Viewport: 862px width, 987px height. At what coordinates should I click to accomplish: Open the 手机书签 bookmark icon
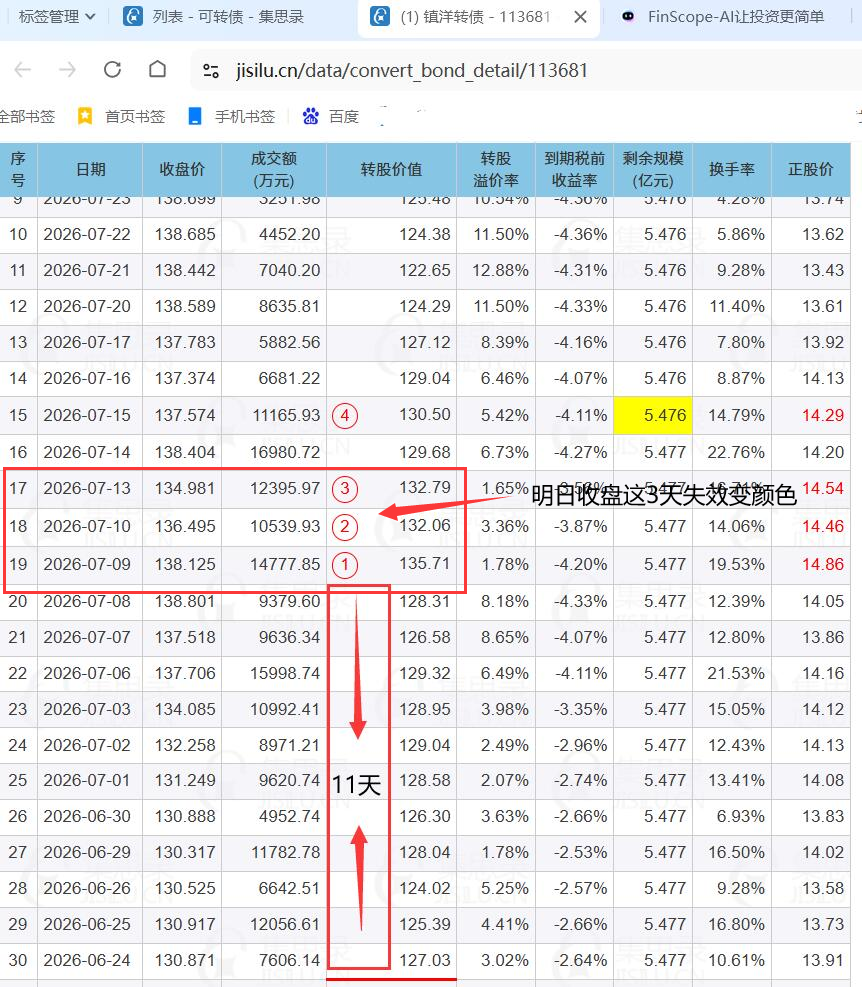coord(195,116)
